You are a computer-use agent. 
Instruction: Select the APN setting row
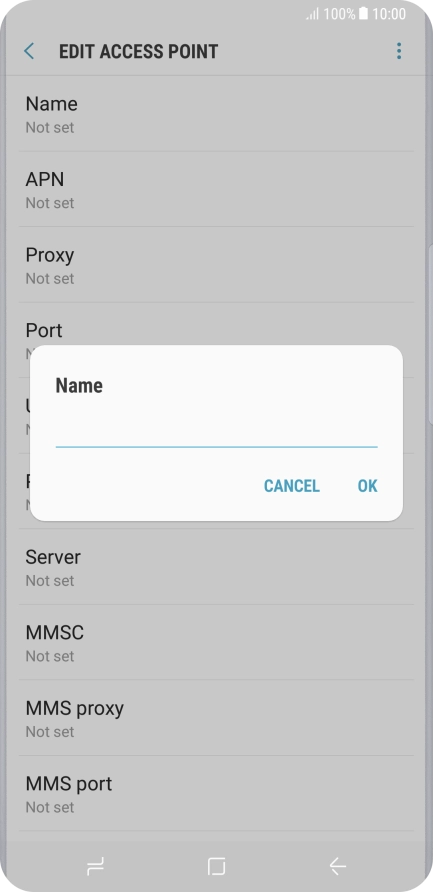(x=216, y=189)
